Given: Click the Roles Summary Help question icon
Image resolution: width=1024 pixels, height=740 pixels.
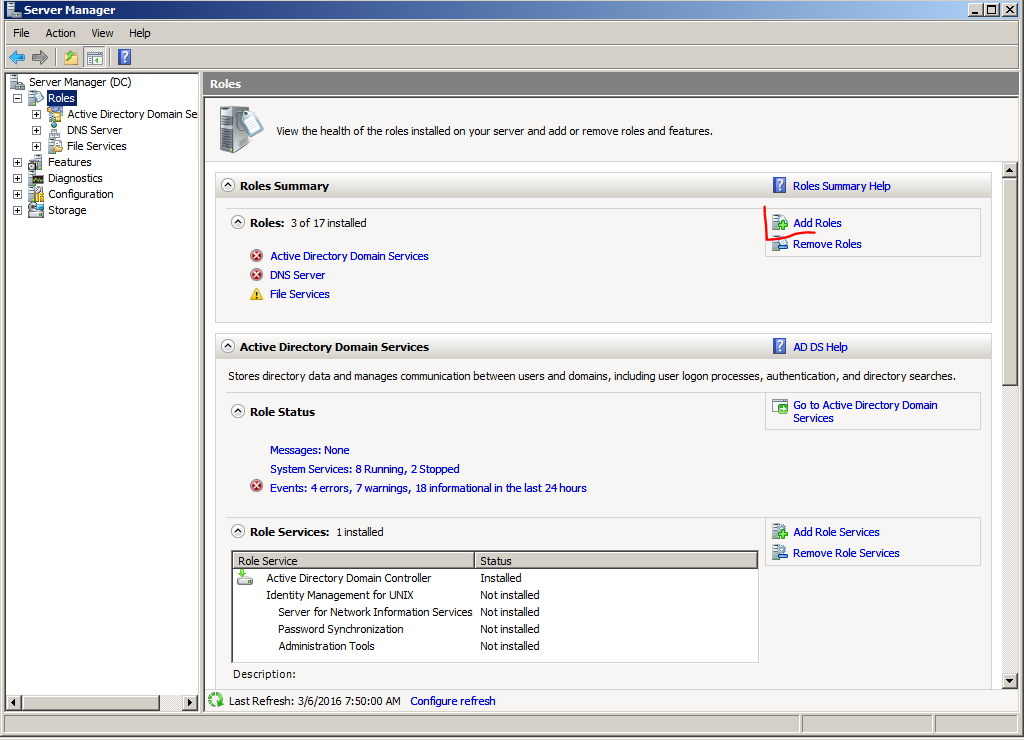Looking at the screenshot, I should (x=779, y=185).
